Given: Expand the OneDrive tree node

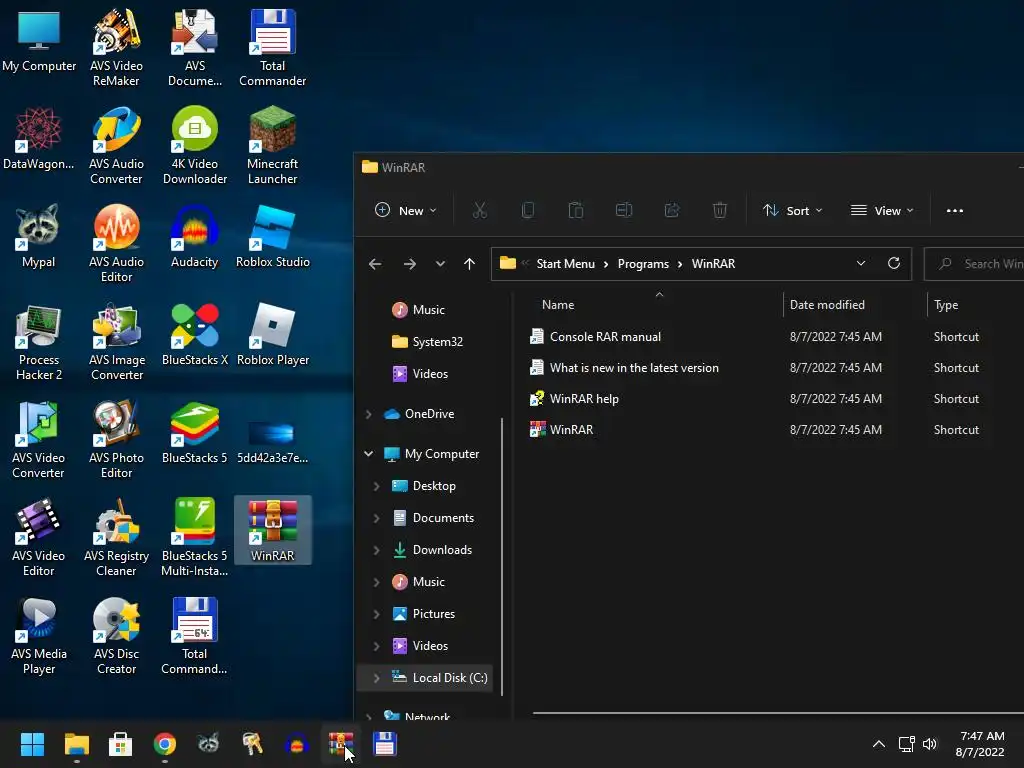Looking at the screenshot, I should pos(369,413).
